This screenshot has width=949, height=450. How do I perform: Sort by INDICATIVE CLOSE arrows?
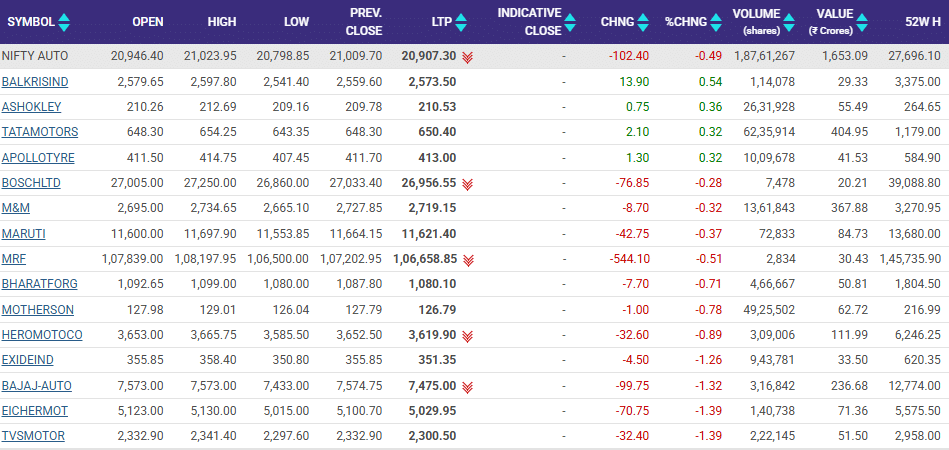[x=570, y=22]
